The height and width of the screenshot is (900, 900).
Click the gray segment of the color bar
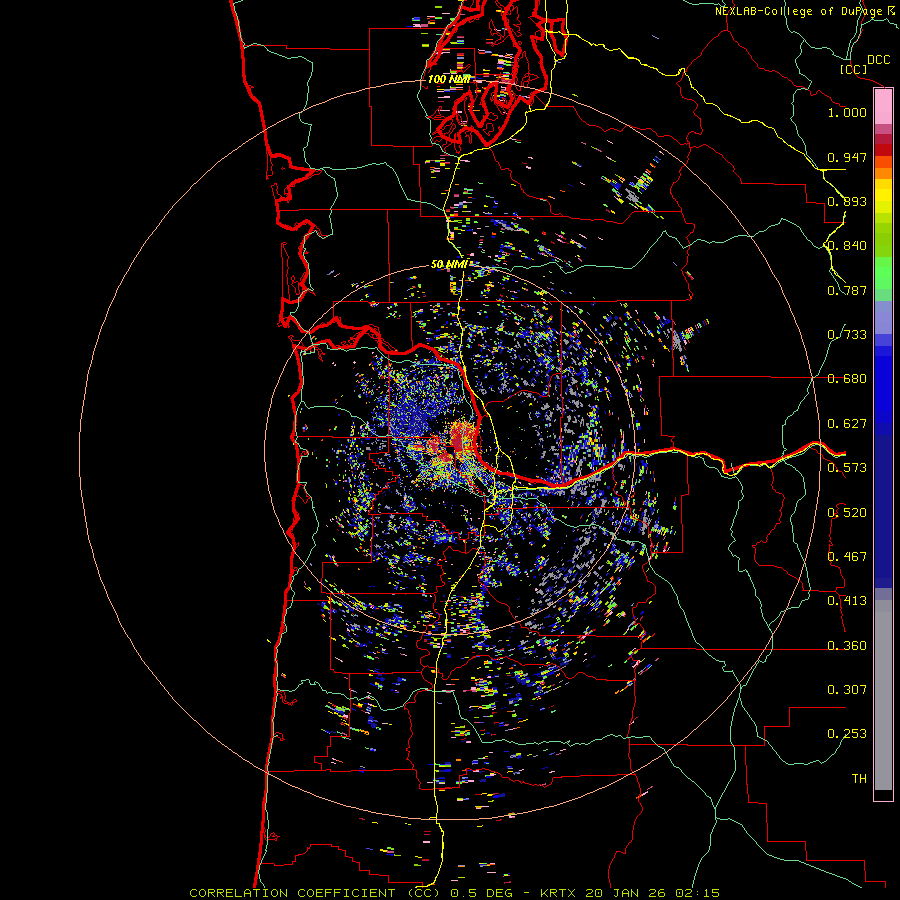883,695
